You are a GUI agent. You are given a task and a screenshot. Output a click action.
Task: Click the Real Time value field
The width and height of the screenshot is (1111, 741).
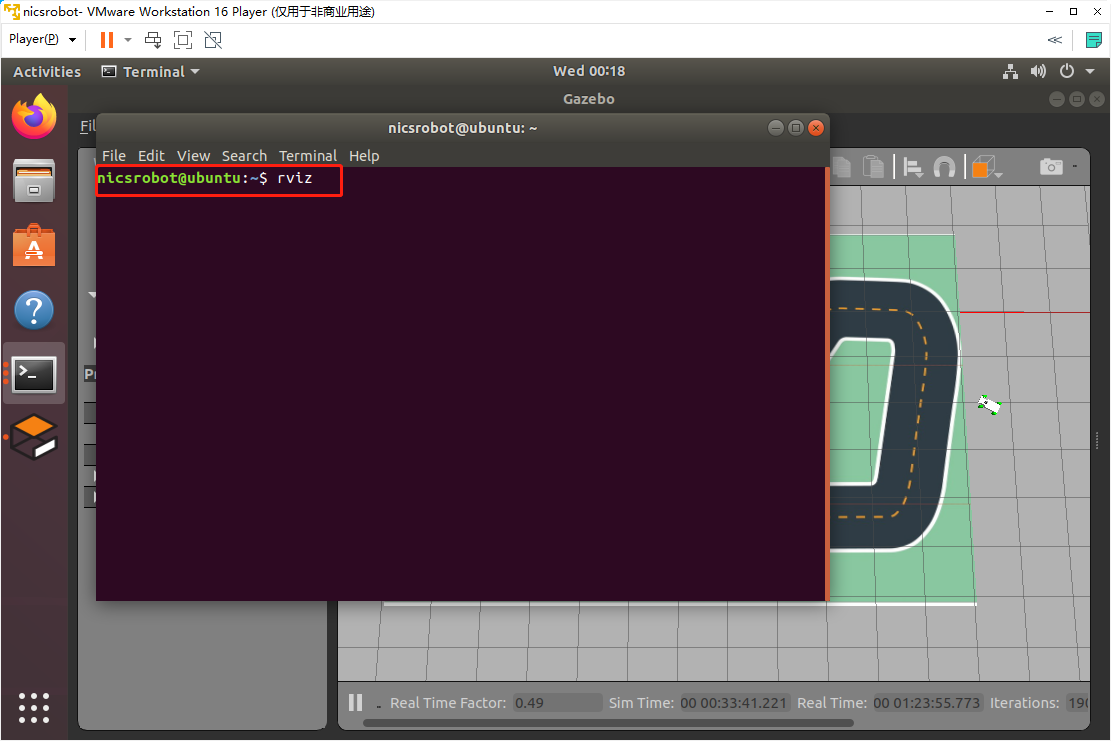[927, 703]
